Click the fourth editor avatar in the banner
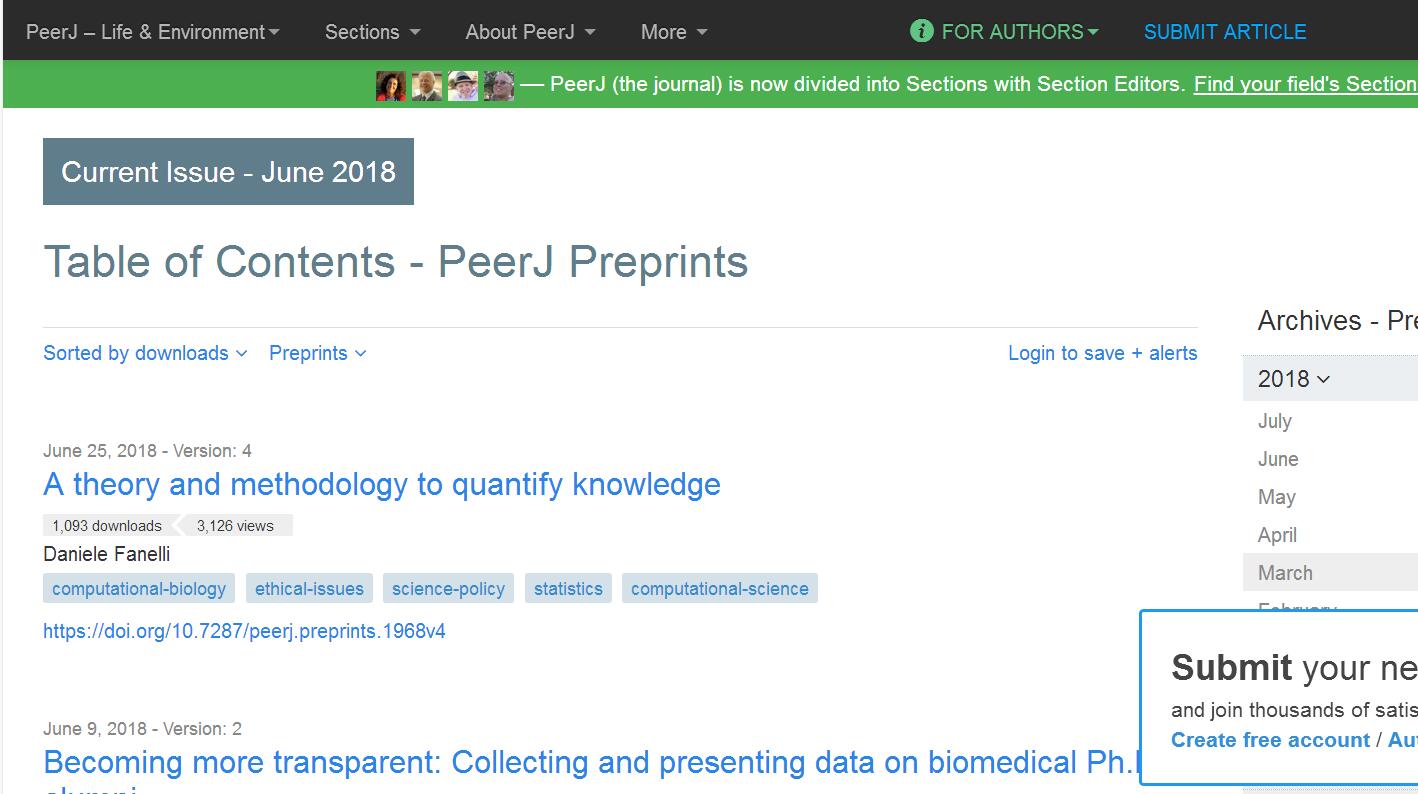This screenshot has width=1418, height=794. (x=499, y=86)
